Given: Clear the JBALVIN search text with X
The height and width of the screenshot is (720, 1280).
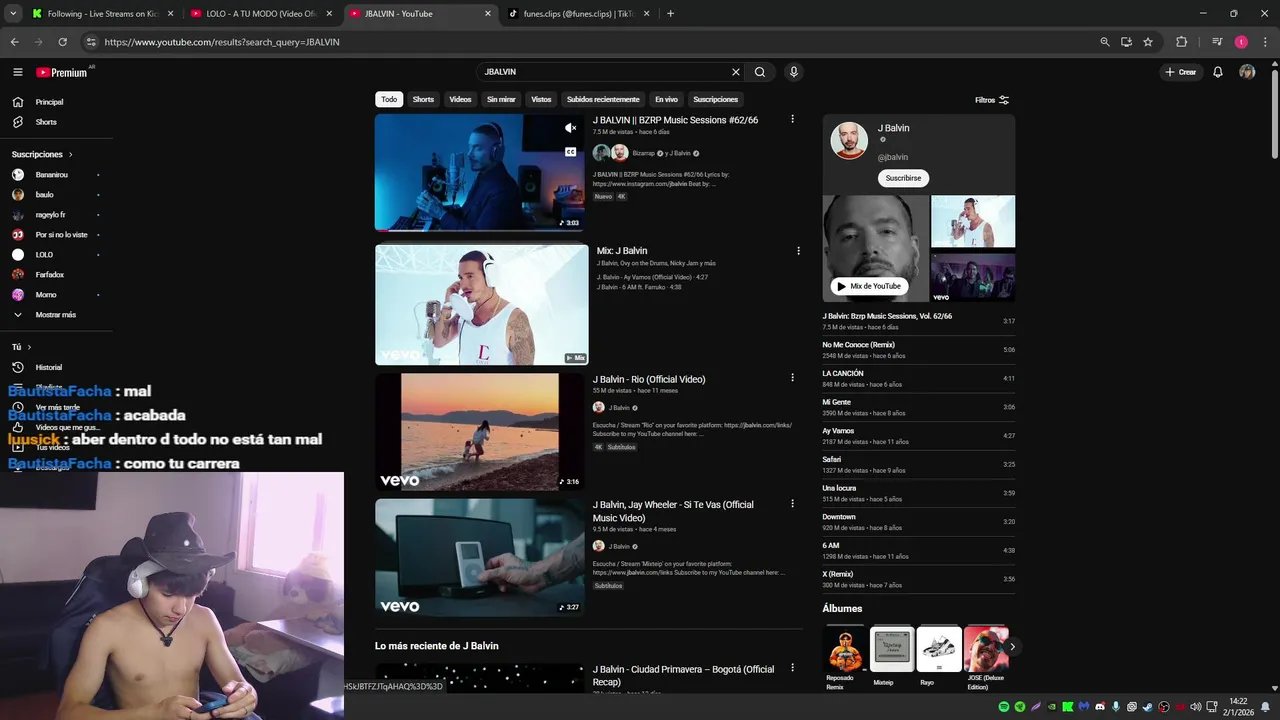Looking at the screenshot, I should pyautogui.click(x=736, y=72).
